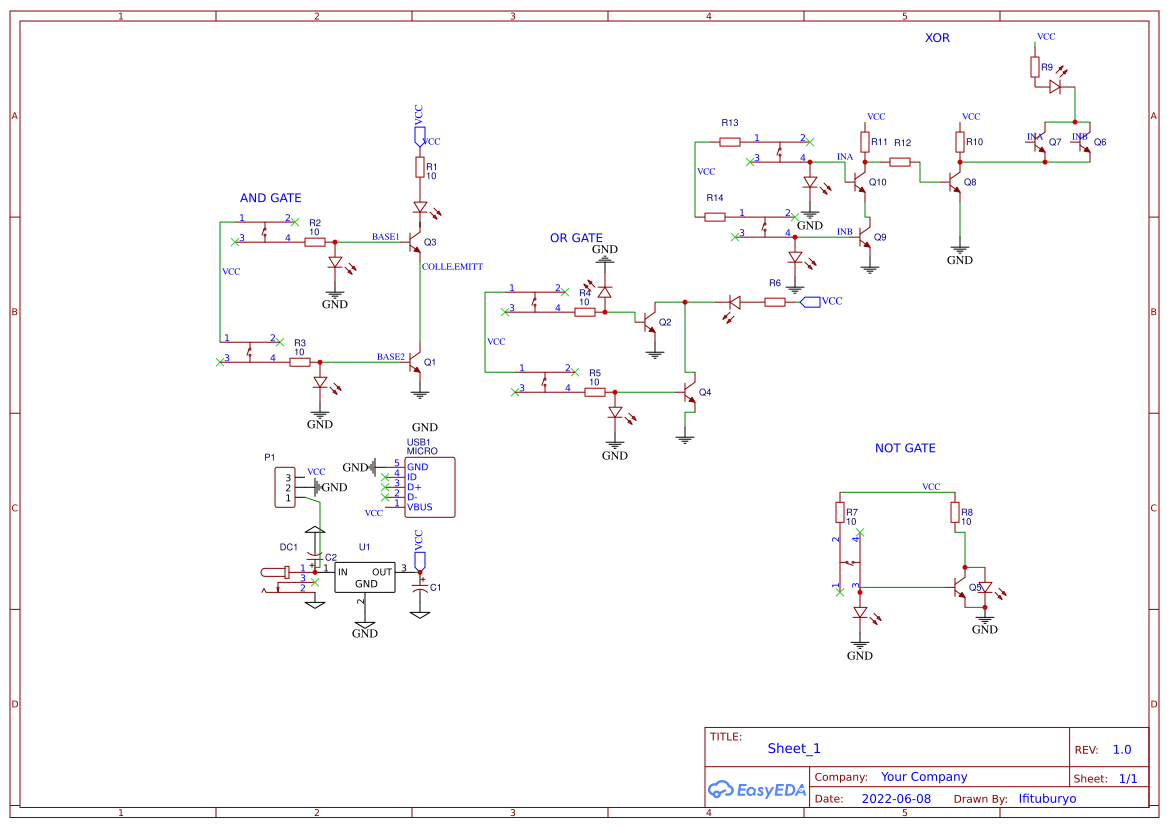This screenshot has width=1169, height=828.
Task: Select transistor Q4 symbol
Action: (690, 392)
